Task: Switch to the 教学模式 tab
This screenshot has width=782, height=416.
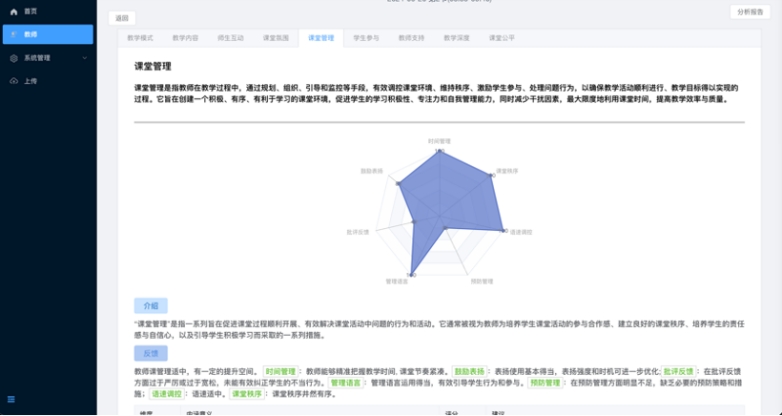Action: (x=140, y=37)
